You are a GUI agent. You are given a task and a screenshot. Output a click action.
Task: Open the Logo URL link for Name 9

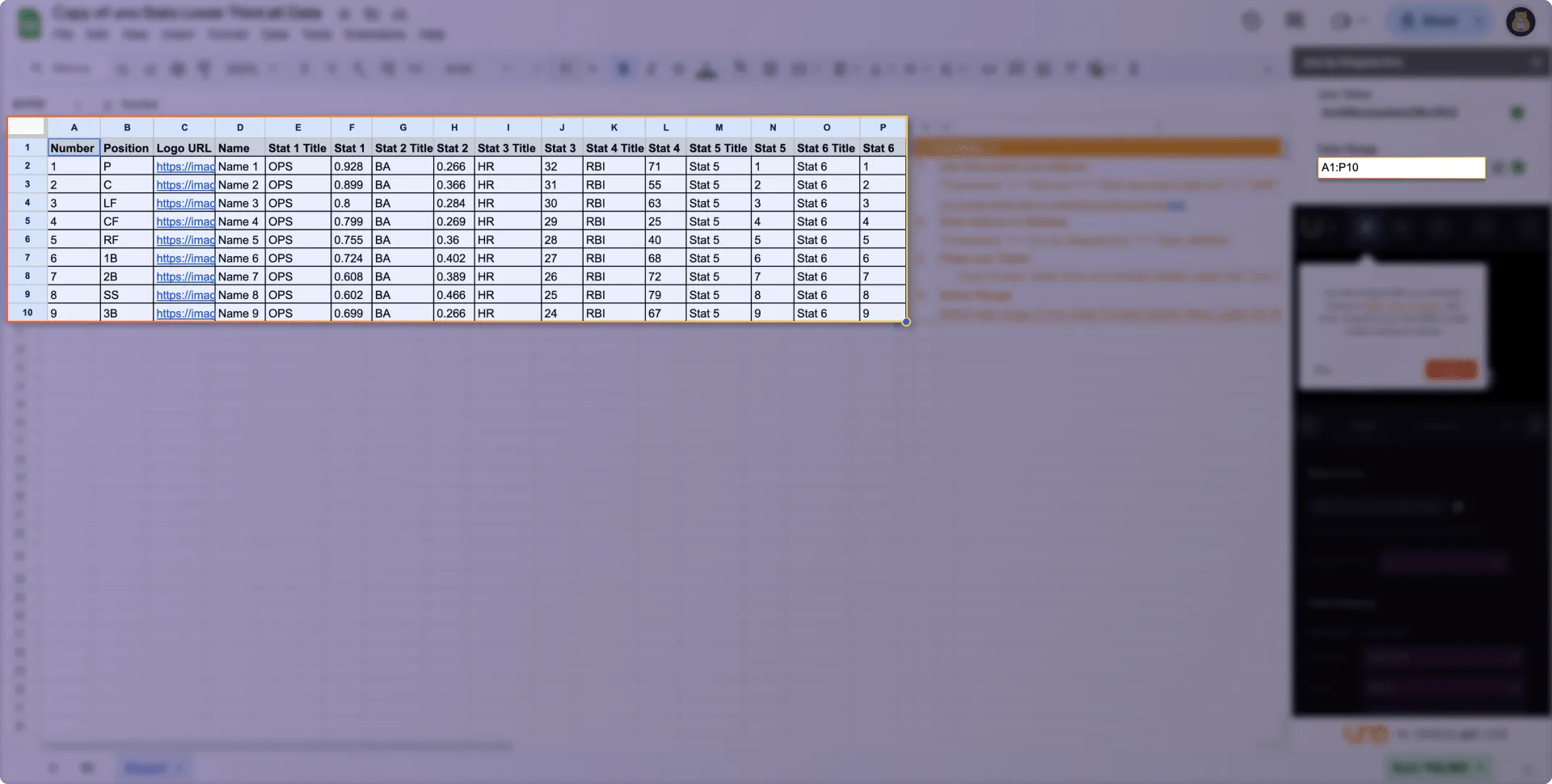185,314
